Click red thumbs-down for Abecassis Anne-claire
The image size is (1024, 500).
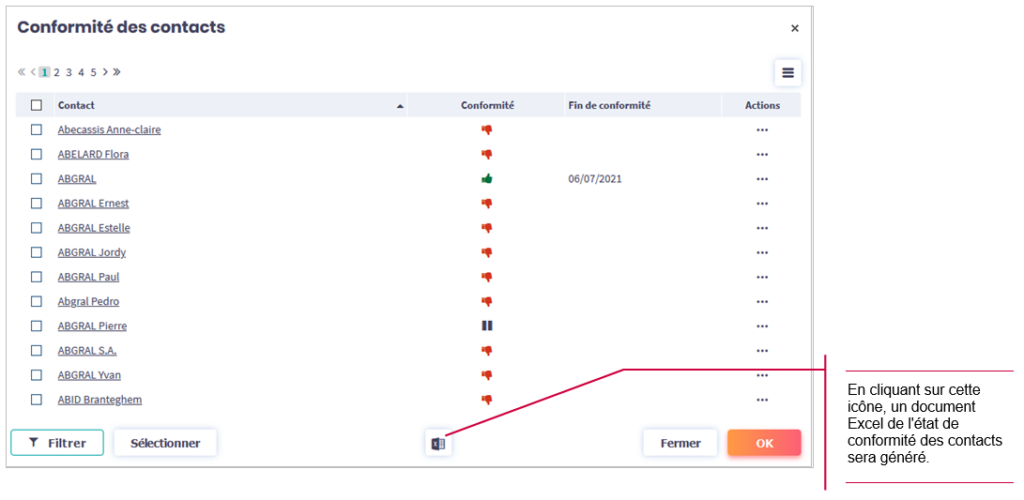tap(487, 130)
